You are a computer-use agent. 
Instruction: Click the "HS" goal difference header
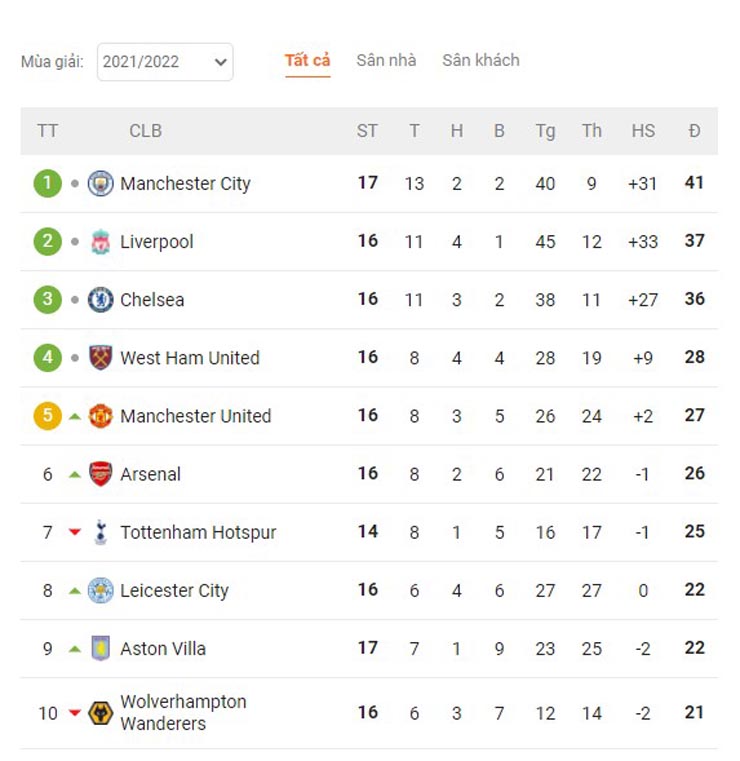643,131
